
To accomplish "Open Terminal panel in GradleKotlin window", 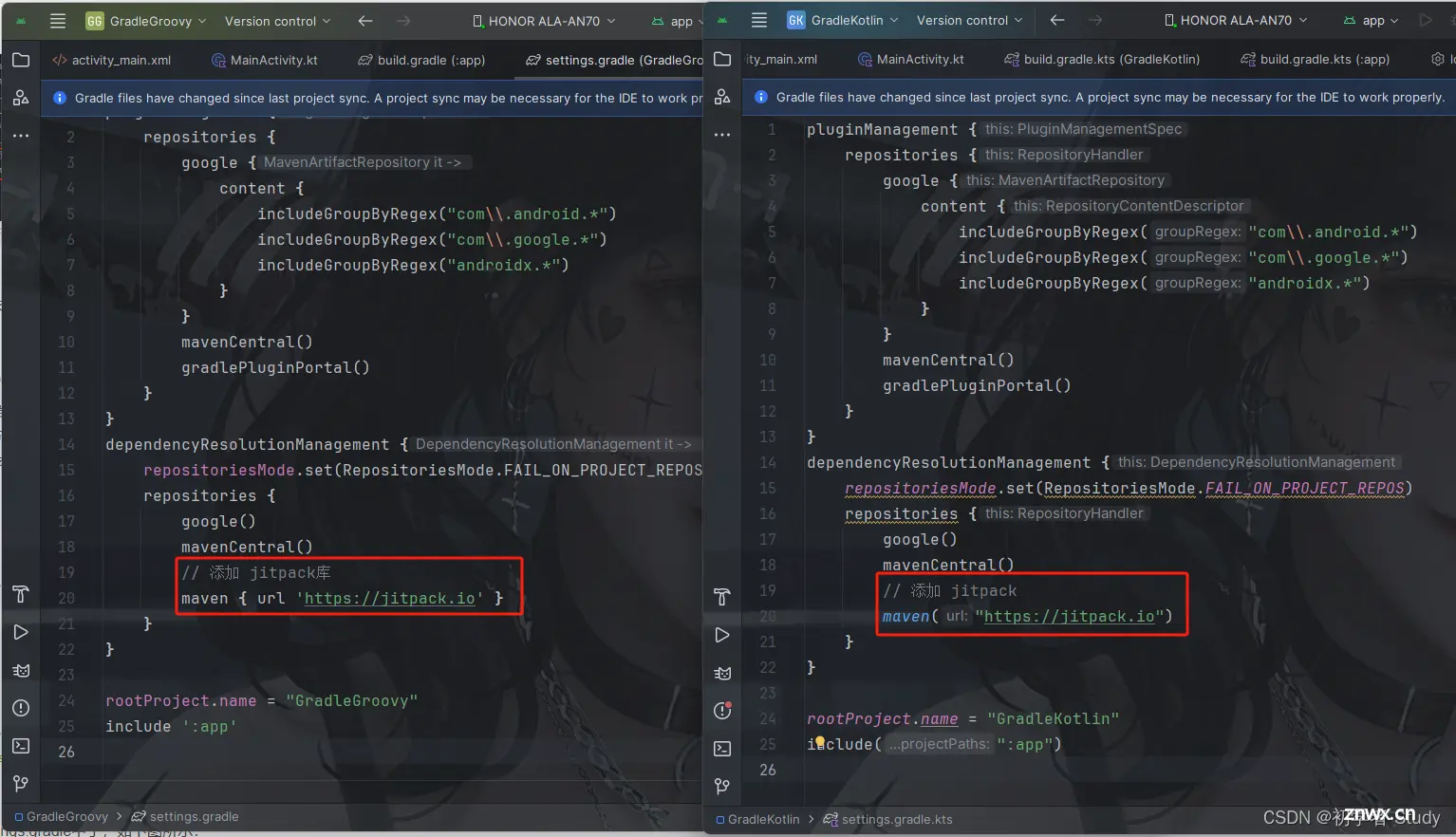I will click(x=722, y=749).
